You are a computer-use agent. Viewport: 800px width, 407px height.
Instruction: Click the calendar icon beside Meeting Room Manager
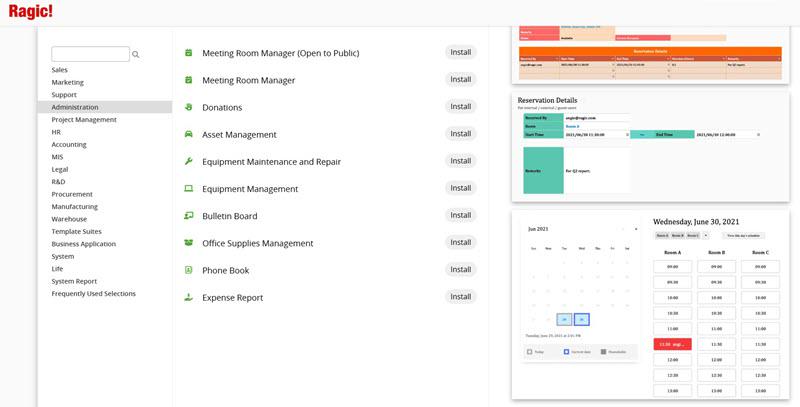(188, 80)
